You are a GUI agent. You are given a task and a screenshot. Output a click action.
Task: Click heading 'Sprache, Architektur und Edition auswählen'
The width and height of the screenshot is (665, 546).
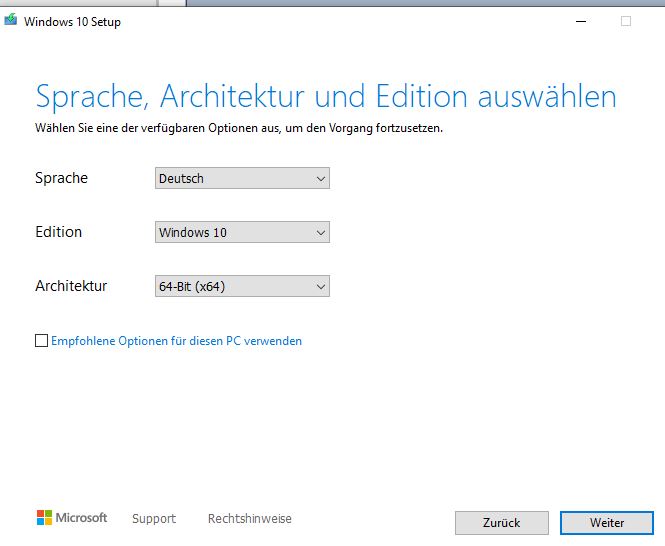(326, 97)
